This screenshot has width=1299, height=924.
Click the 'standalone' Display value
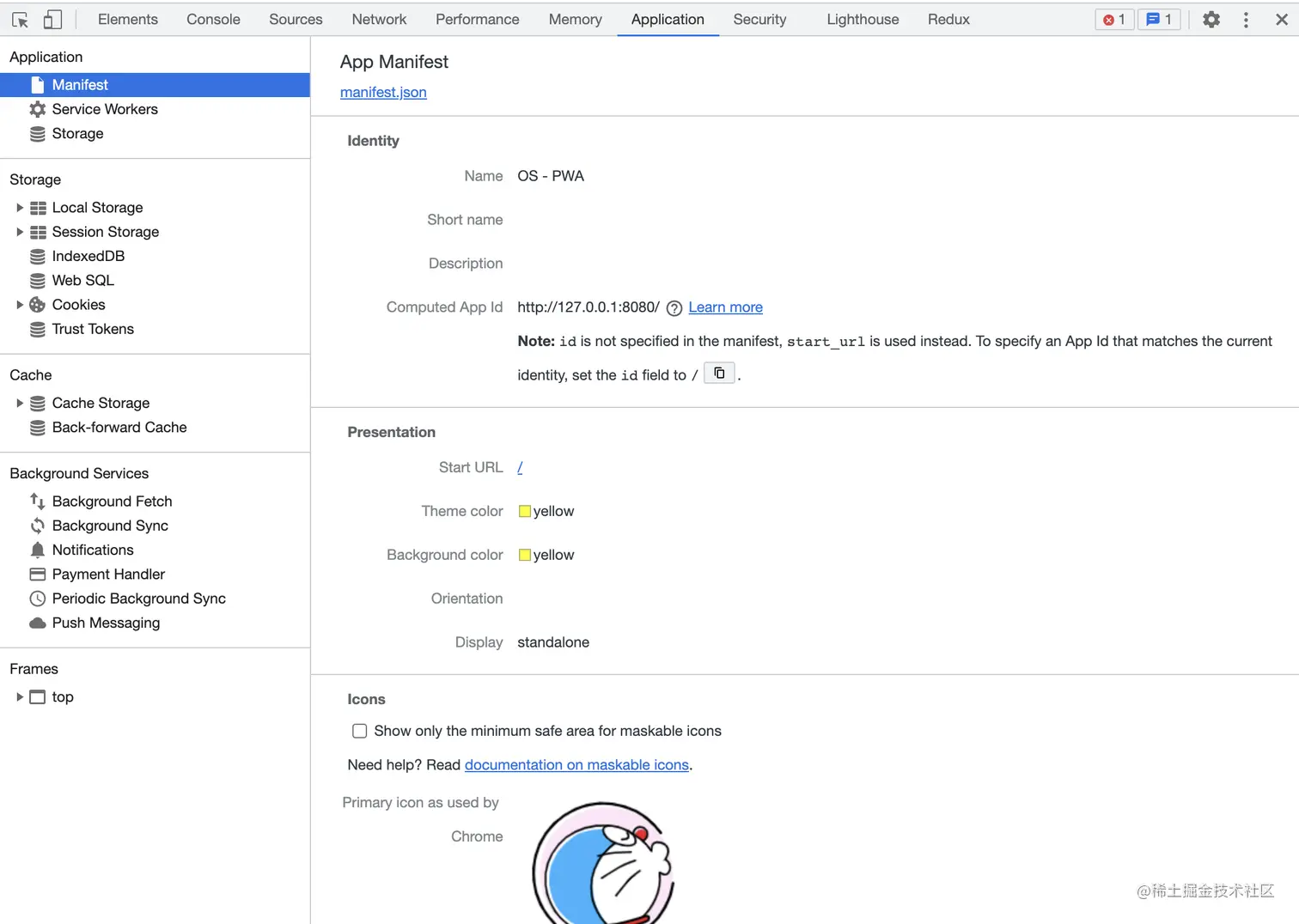click(553, 642)
